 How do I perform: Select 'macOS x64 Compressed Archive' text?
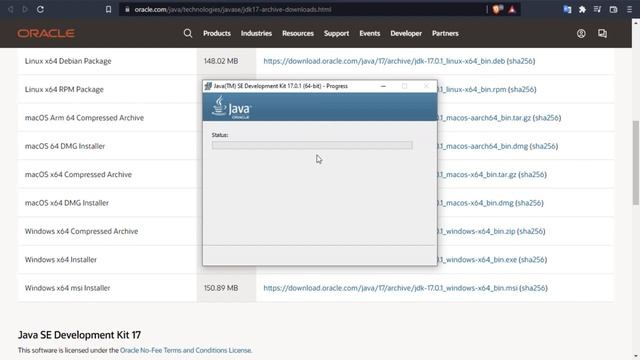click(x=78, y=174)
